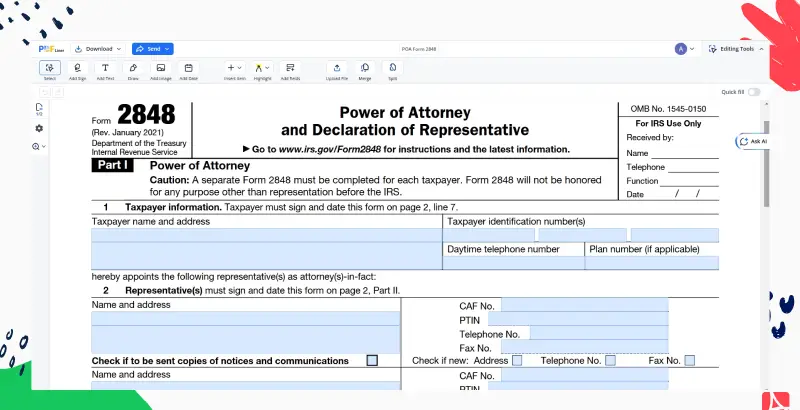Screen dimensions: 800x410
Task: Click the second representative CAF No. field
Action: click(585, 375)
